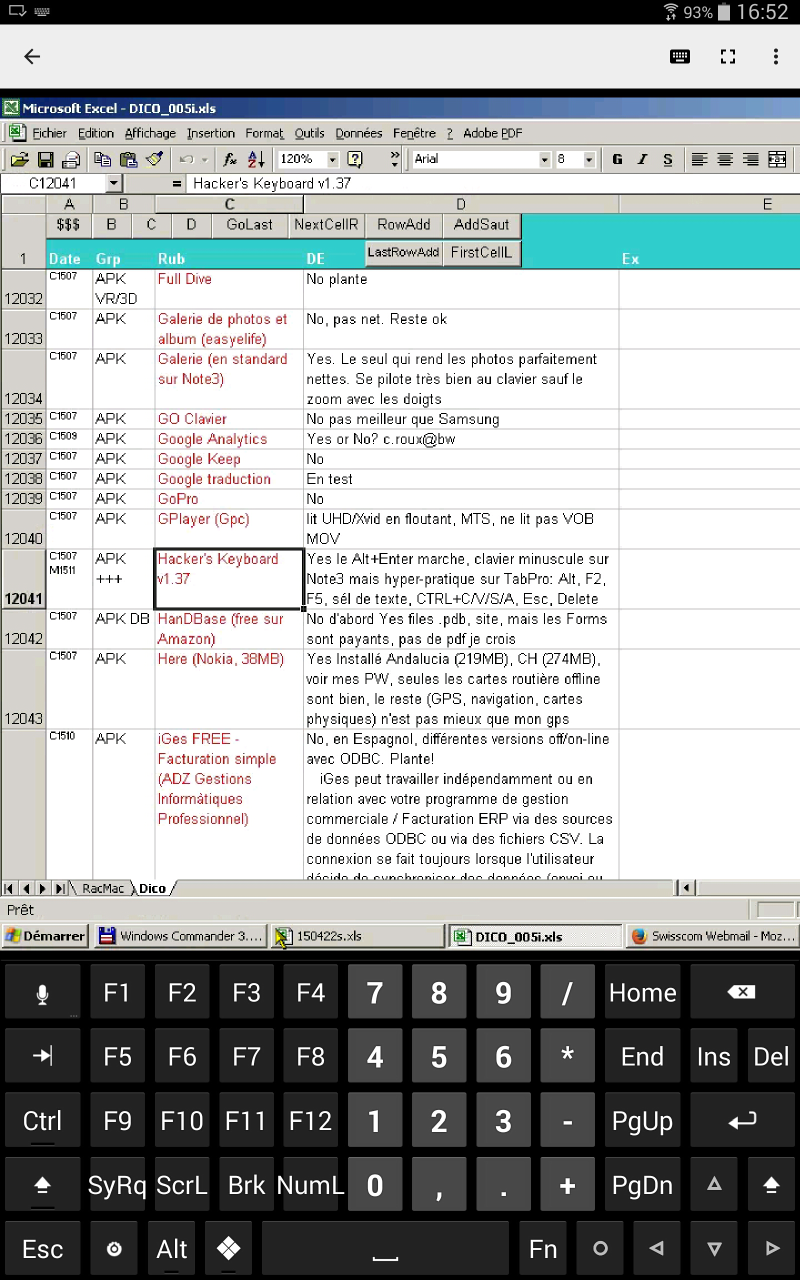This screenshot has width=800, height=1280.
Task: Tap the Tab arrow key on keyboard
Action: click(43, 1057)
